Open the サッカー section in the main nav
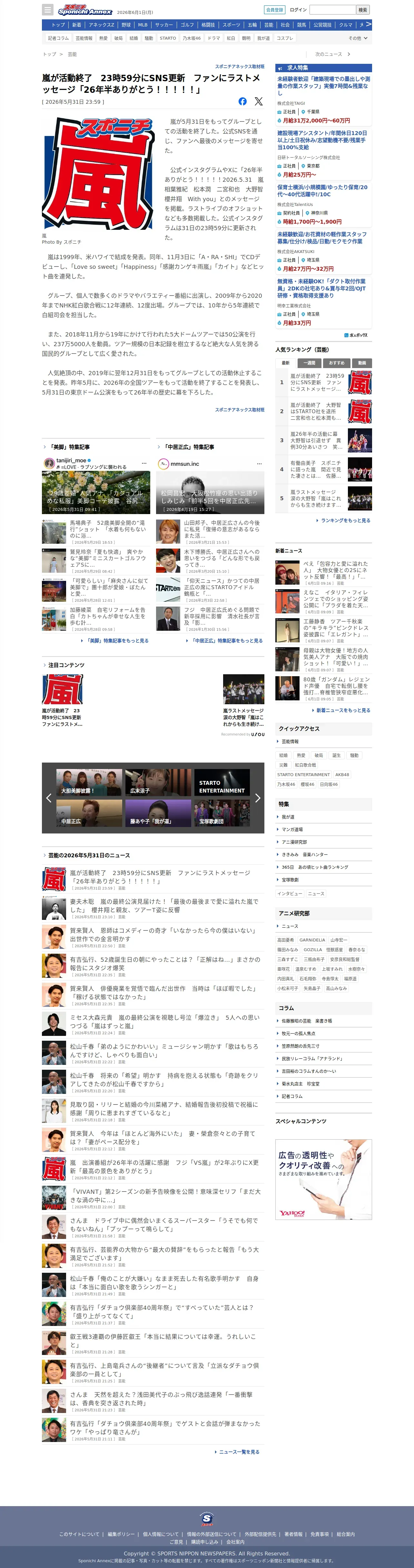Viewport: 414px width, 1568px height. [x=164, y=25]
